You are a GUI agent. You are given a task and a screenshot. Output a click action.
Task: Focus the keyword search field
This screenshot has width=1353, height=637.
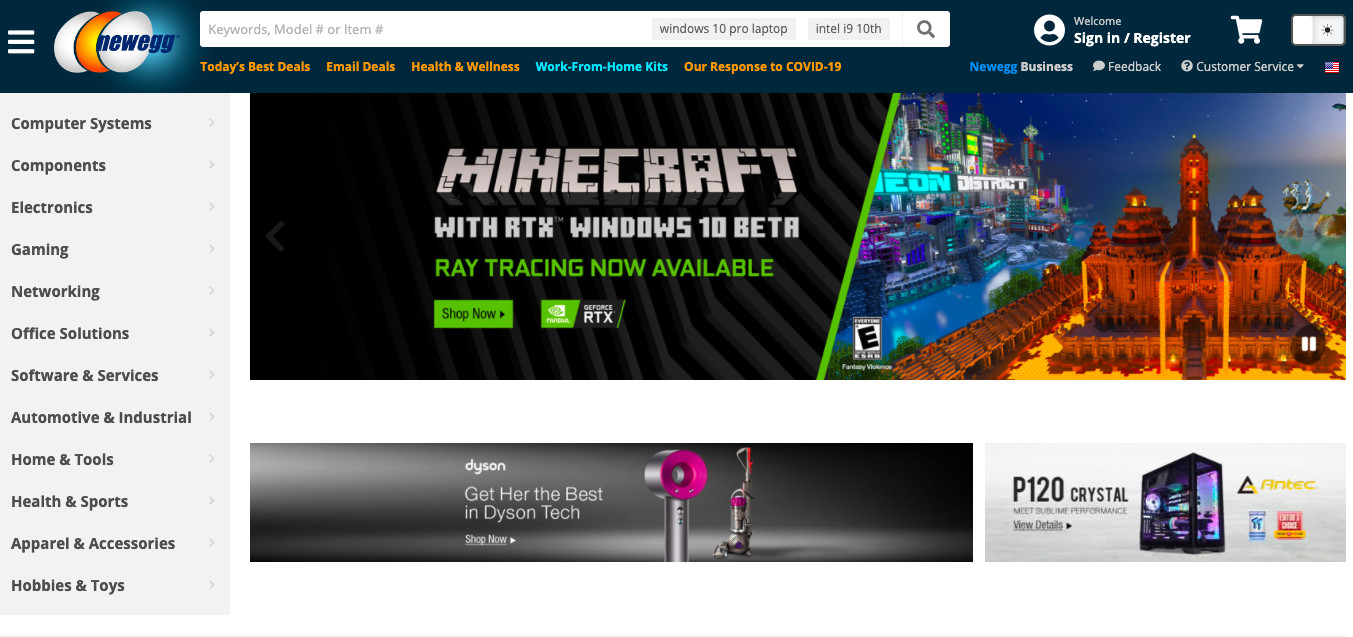tap(425, 29)
